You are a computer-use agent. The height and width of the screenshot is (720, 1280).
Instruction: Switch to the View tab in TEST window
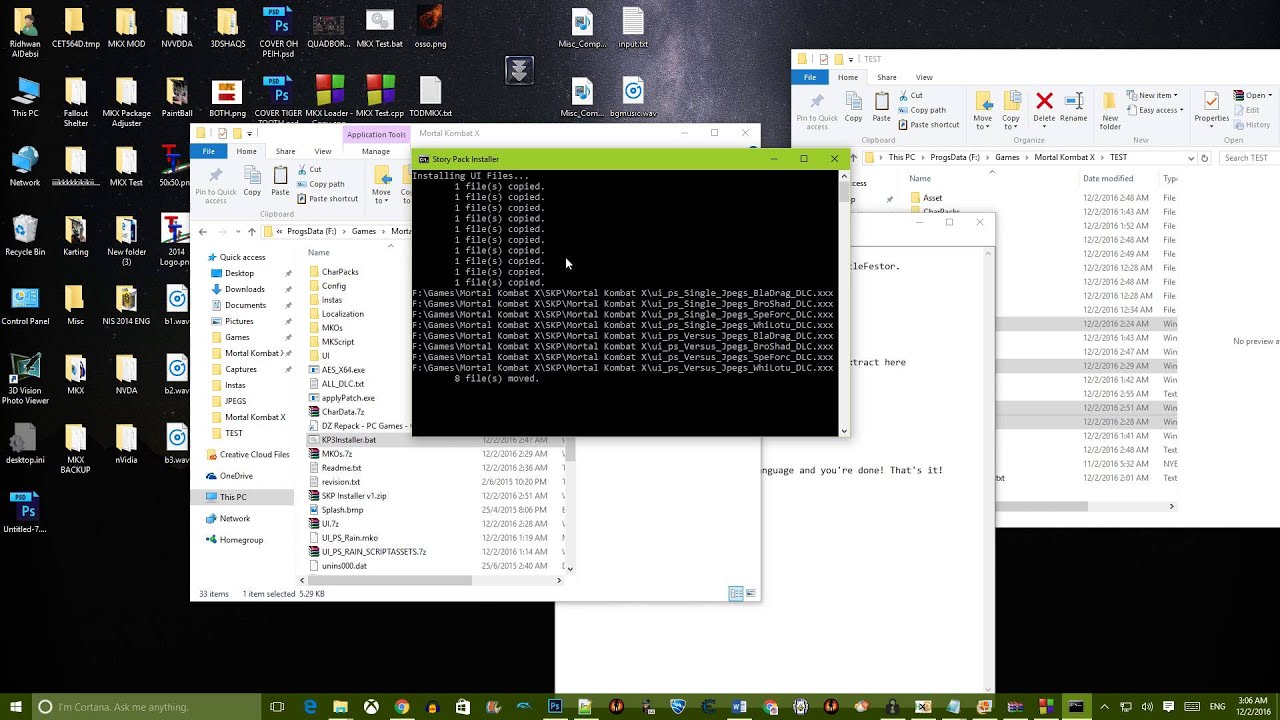924,77
